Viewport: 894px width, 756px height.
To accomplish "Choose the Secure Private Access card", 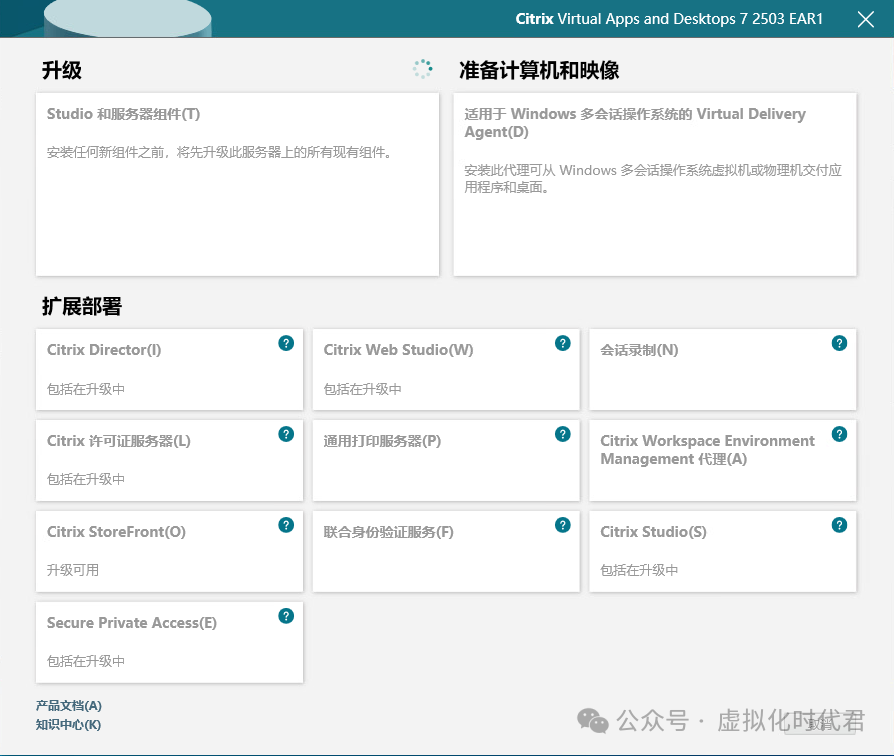I will click(169, 643).
